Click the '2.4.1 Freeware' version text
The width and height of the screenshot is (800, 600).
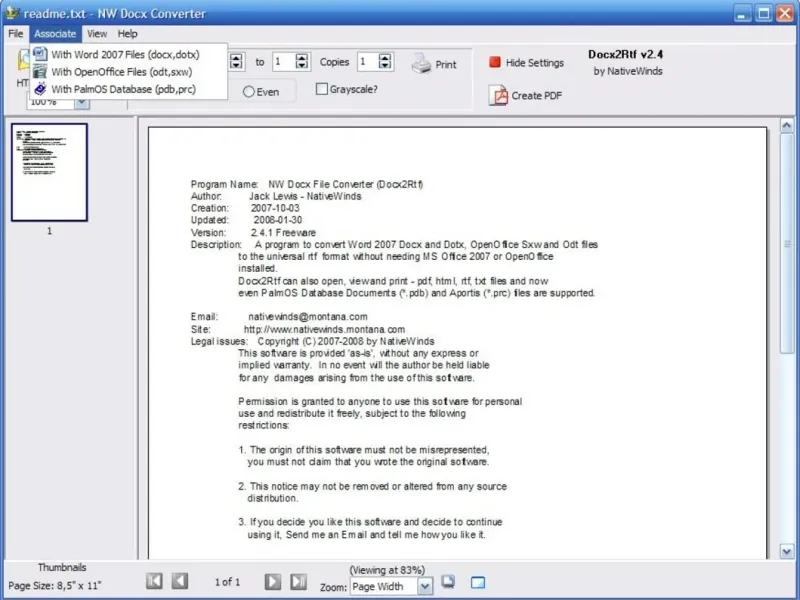coord(283,233)
